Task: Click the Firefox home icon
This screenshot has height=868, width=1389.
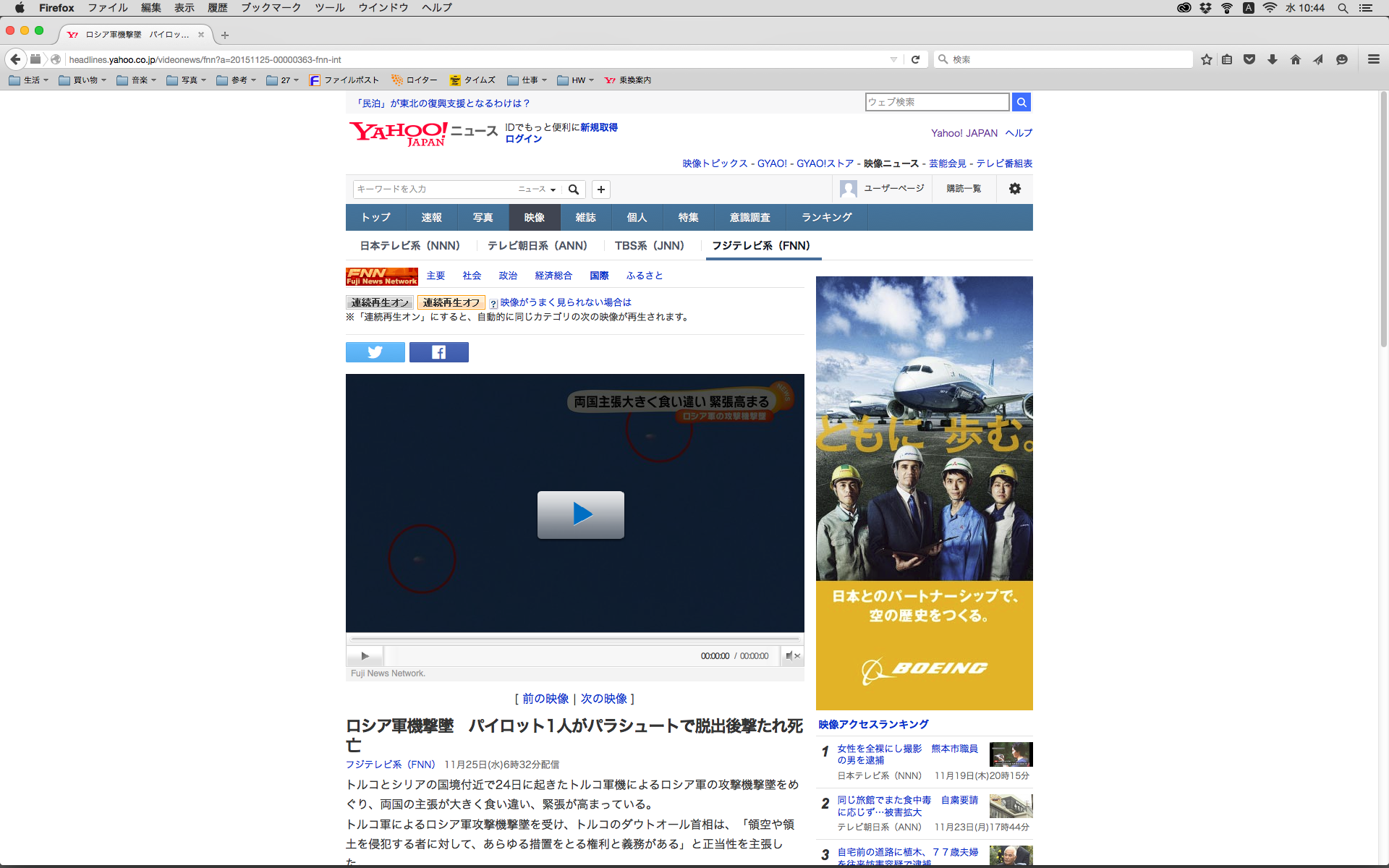Action: 1295,59
